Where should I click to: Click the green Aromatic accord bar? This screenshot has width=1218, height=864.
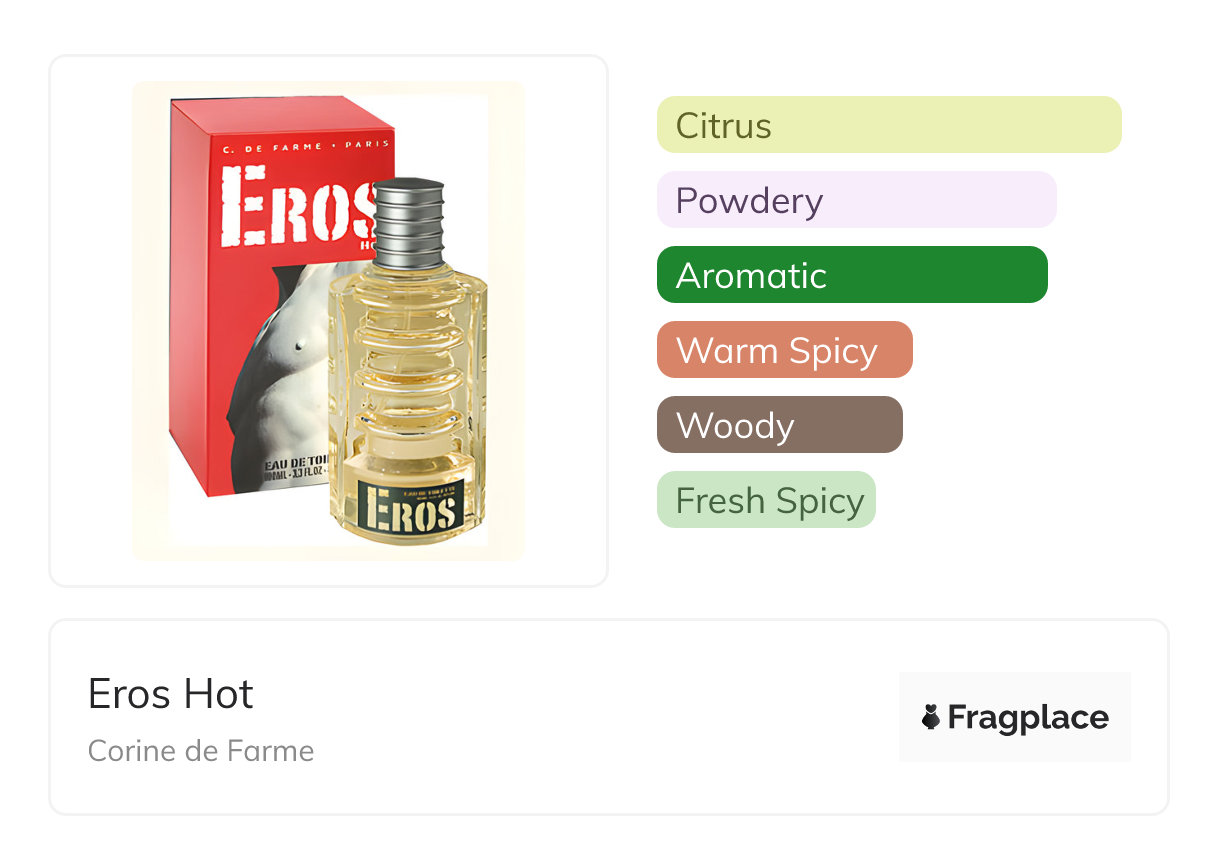(x=851, y=275)
